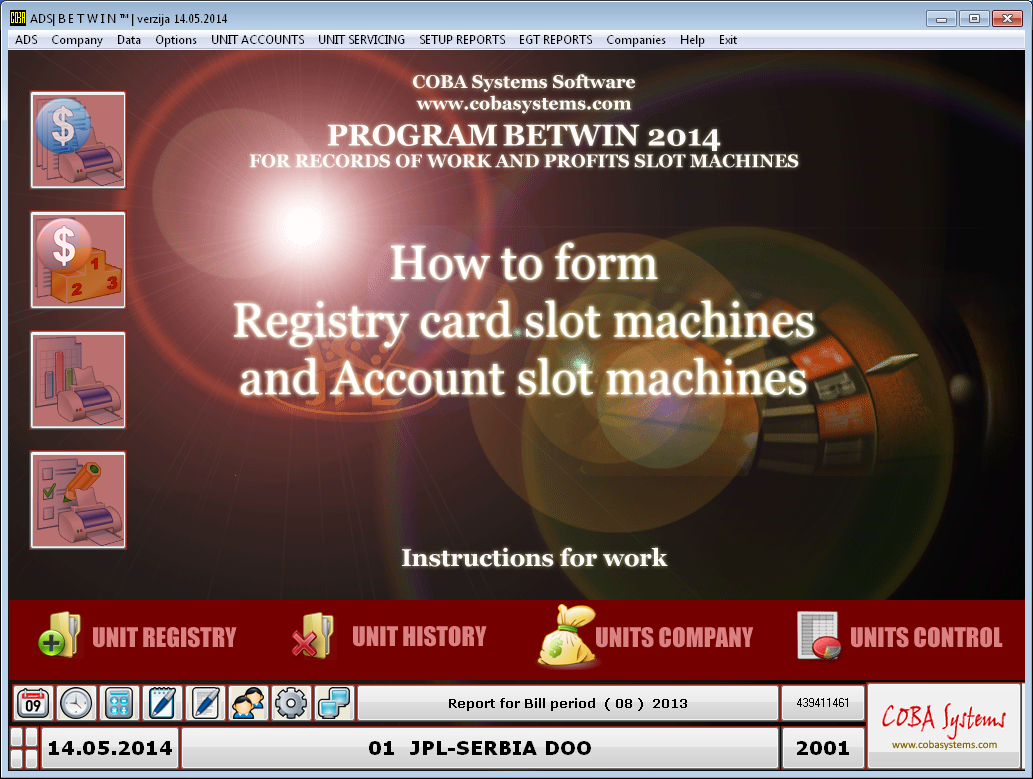1033x779 pixels.
Task: Open the users icon
Action: [248, 703]
